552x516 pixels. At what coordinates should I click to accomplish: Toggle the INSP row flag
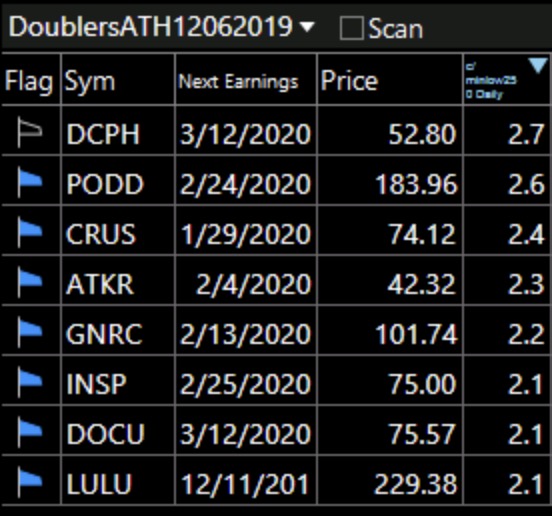30,383
